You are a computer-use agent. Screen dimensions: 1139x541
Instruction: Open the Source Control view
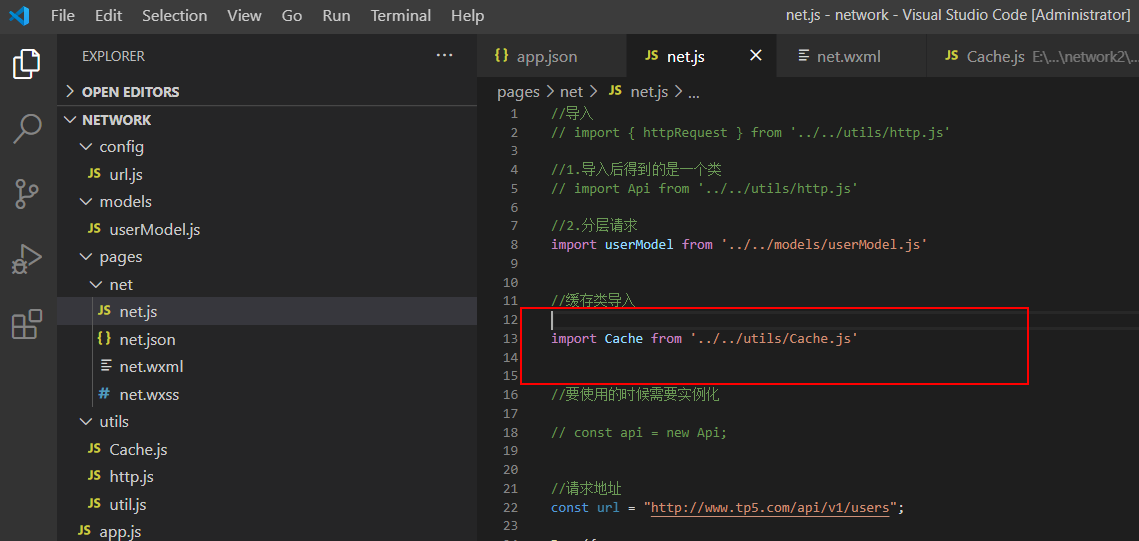pyautogui.click(x=28, y=195)
